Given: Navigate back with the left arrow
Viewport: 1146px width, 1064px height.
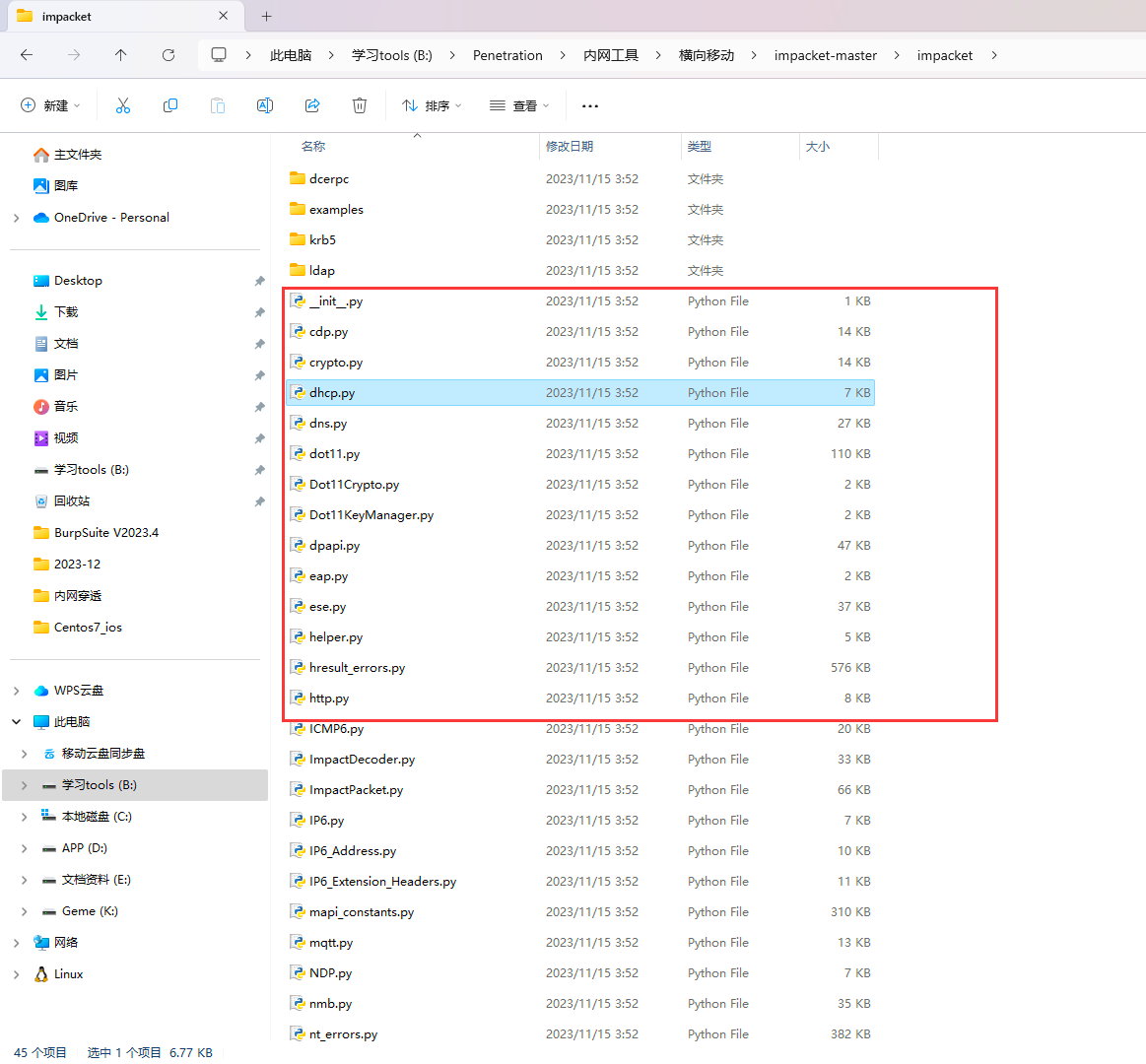Looking at the screenshot, I should click(27, 55).
